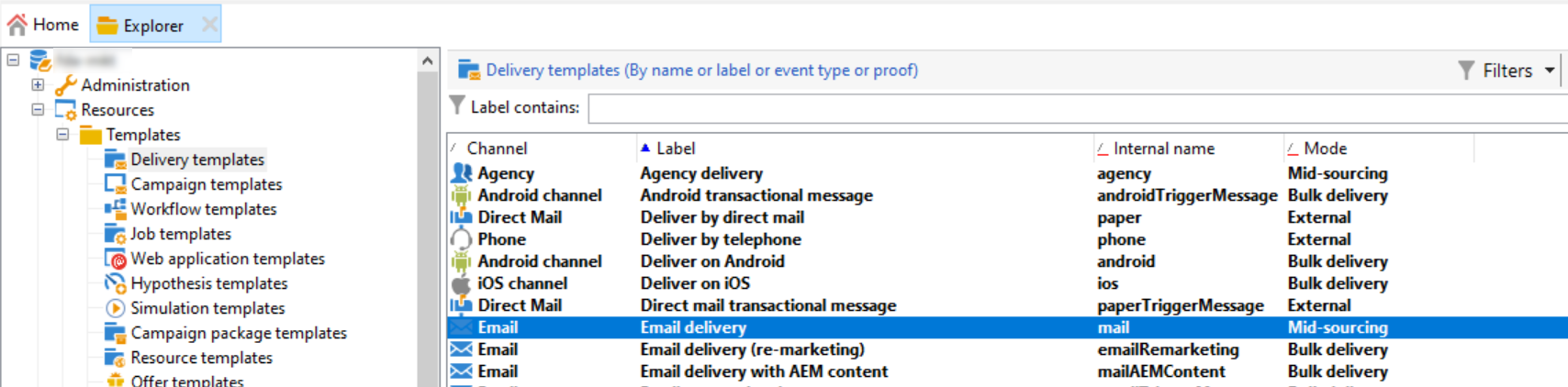Click the tree panel scroll up arrow
This screenshot has width=1568, height=387.
pos(428,61)
